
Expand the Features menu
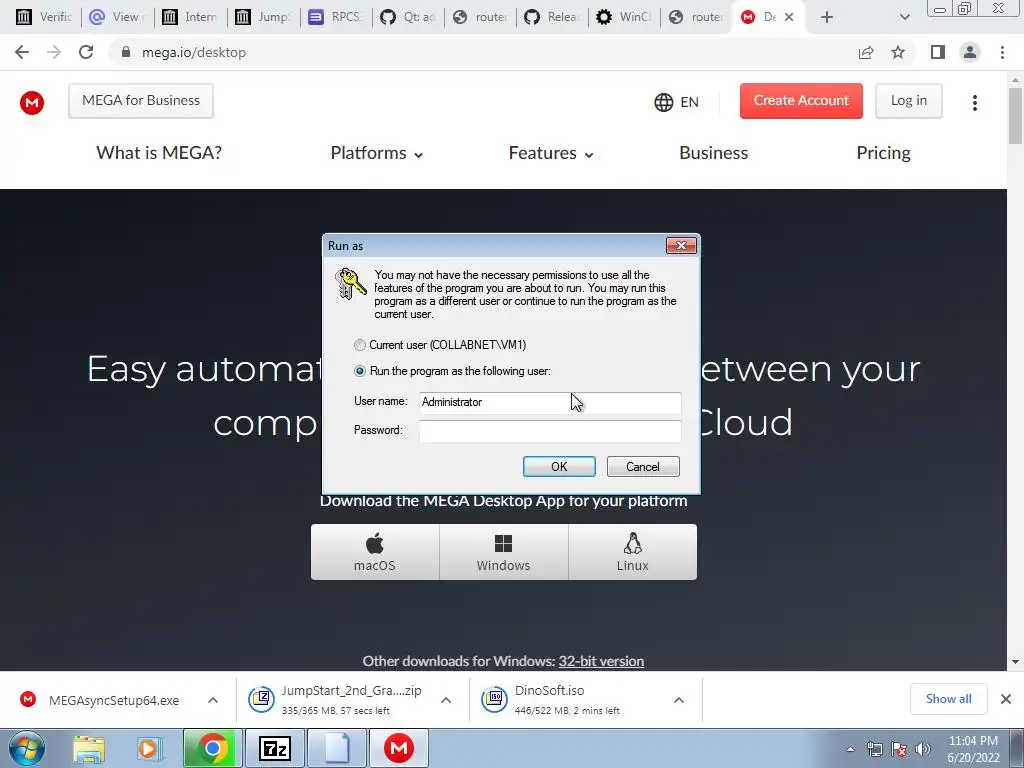coord(551,153)
